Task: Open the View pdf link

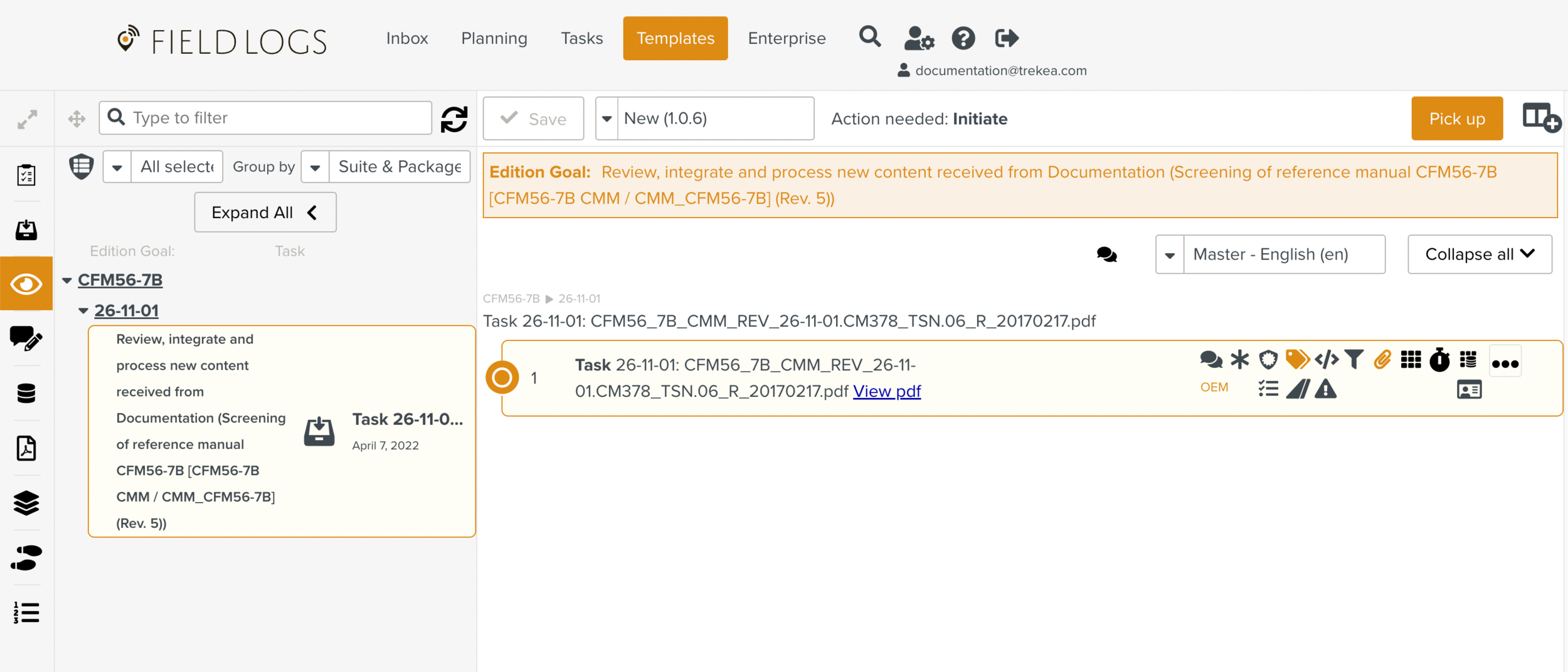Action: click(886, 391)
